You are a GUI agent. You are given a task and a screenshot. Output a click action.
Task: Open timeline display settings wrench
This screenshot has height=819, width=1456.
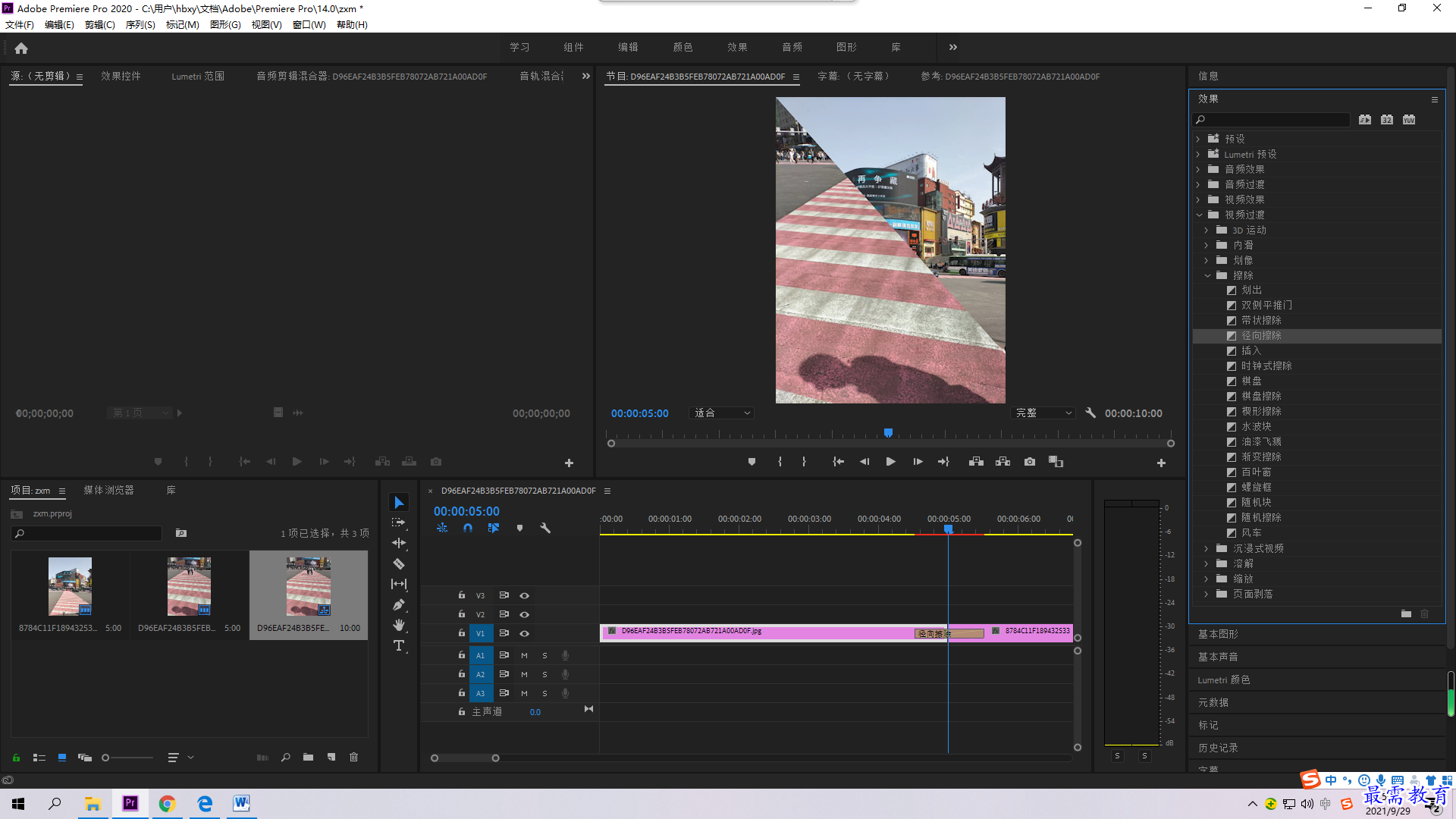click(x=545, y=528)
